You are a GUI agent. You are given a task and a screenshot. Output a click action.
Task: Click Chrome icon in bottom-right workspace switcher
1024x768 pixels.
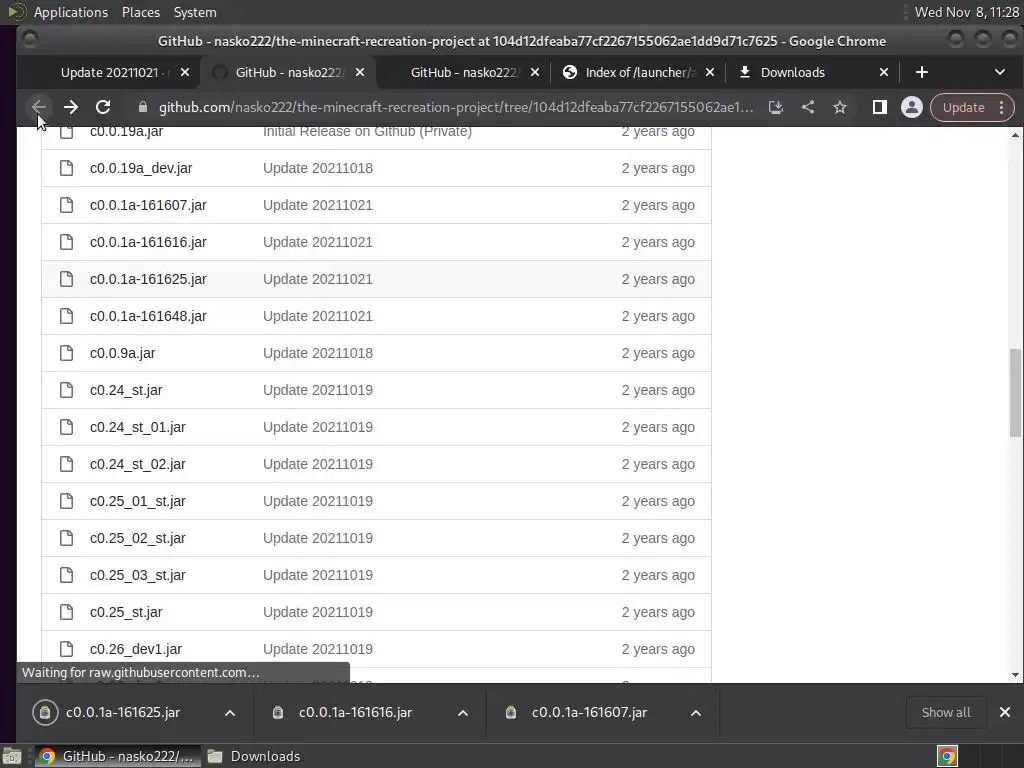coord(947,756)
